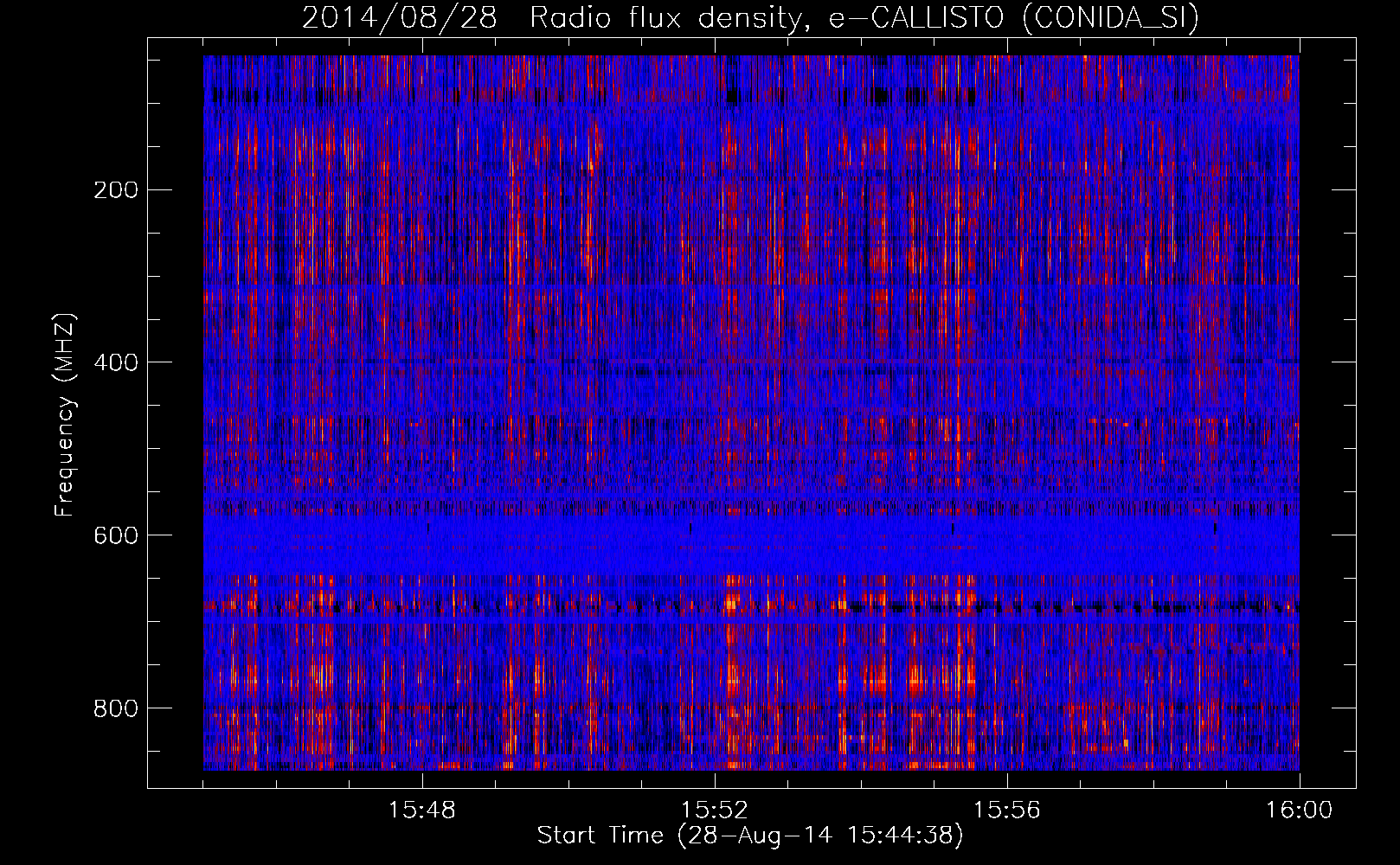Click the 400 frequency tick label
The height and width of the screenshot is (865, 1400).
click(115, 362)
